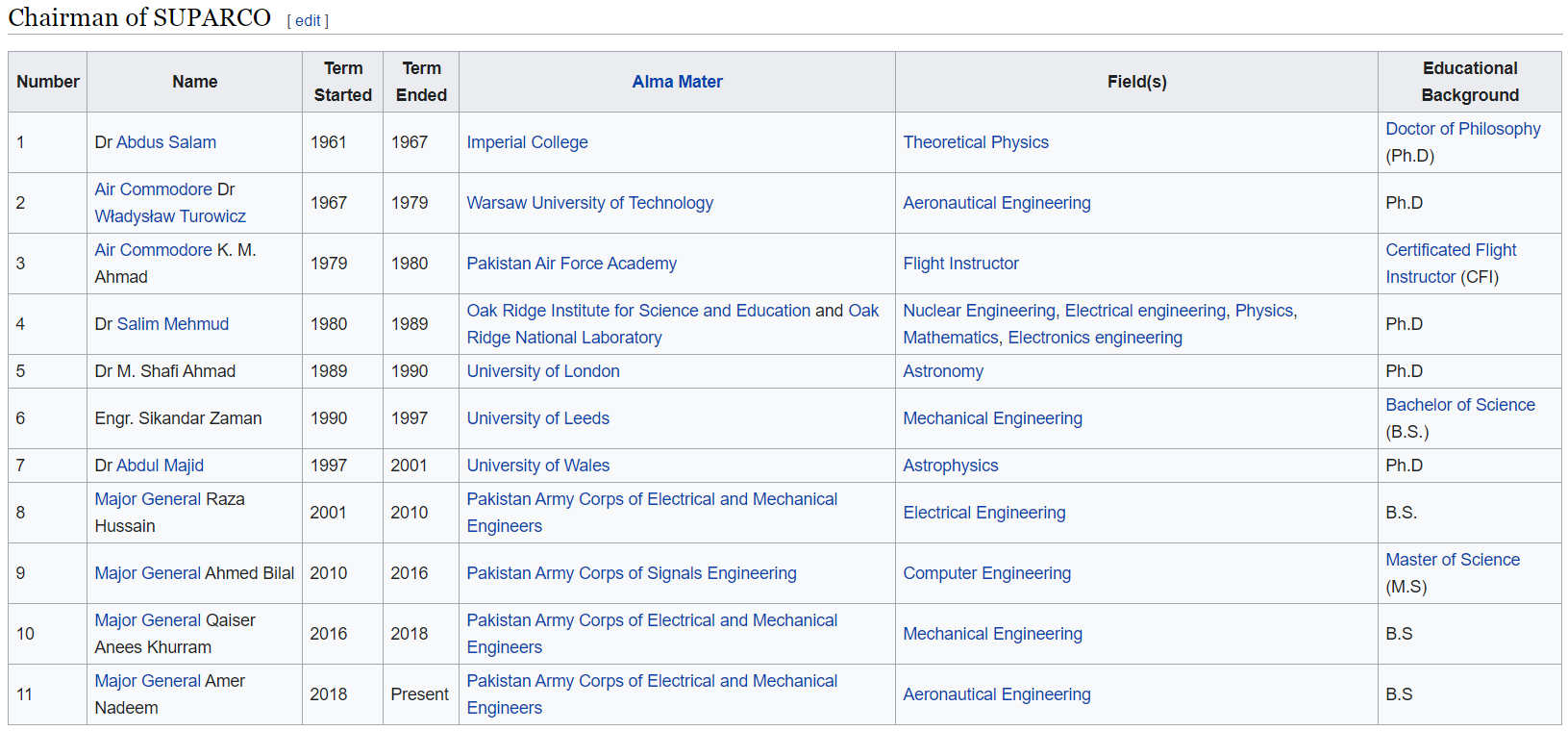The image size is (1568, 731).
Task: Click the Astrophysics link
Action: tap(950, 466)
